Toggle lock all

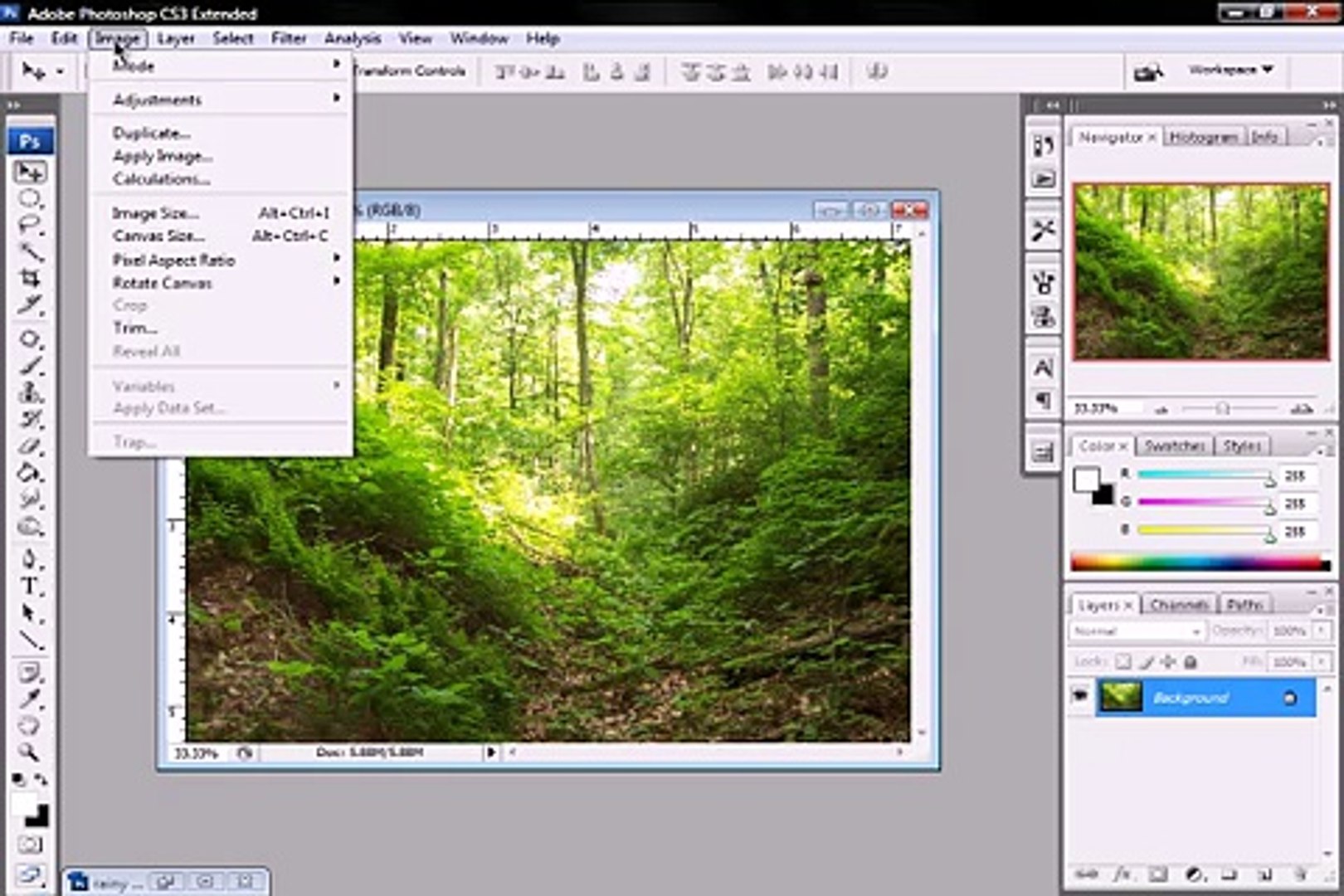(x=1191, y=662)
